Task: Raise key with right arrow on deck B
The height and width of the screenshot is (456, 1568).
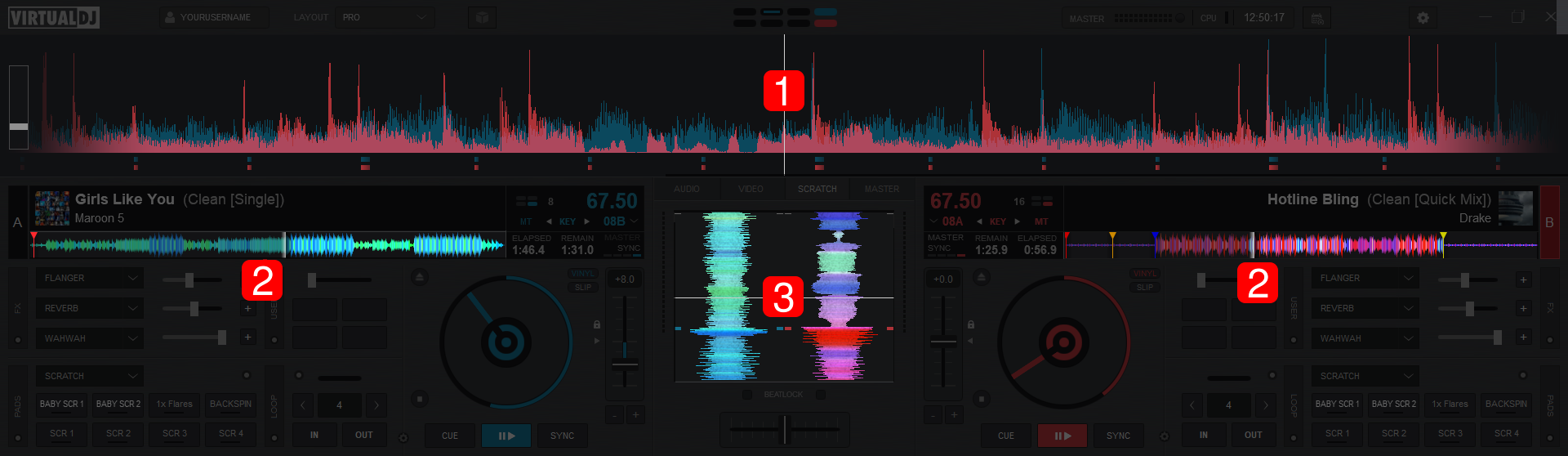Action: [x=1017, y=221]
